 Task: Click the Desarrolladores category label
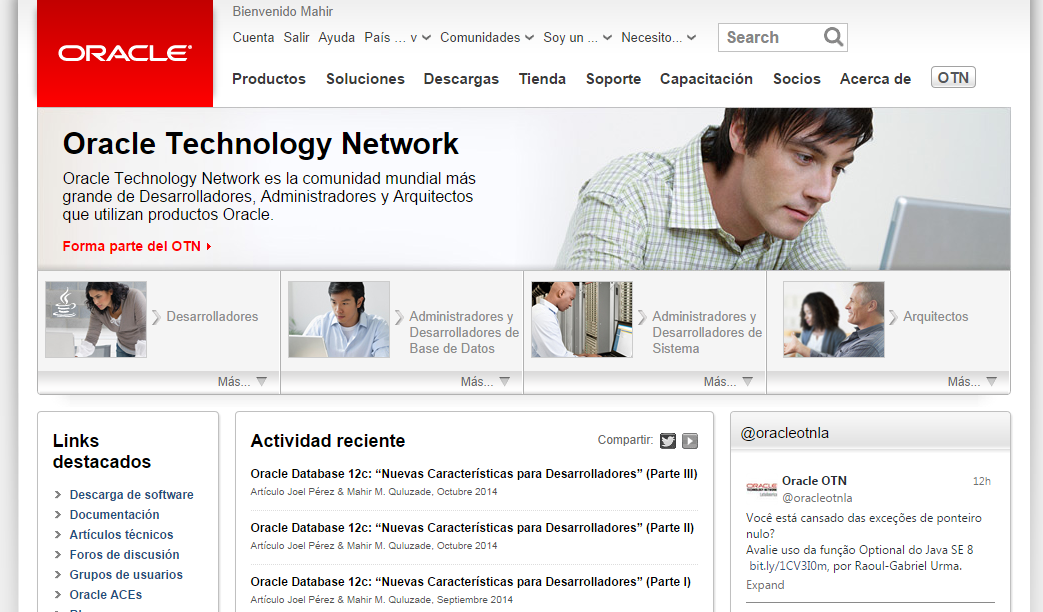[212, 317]
